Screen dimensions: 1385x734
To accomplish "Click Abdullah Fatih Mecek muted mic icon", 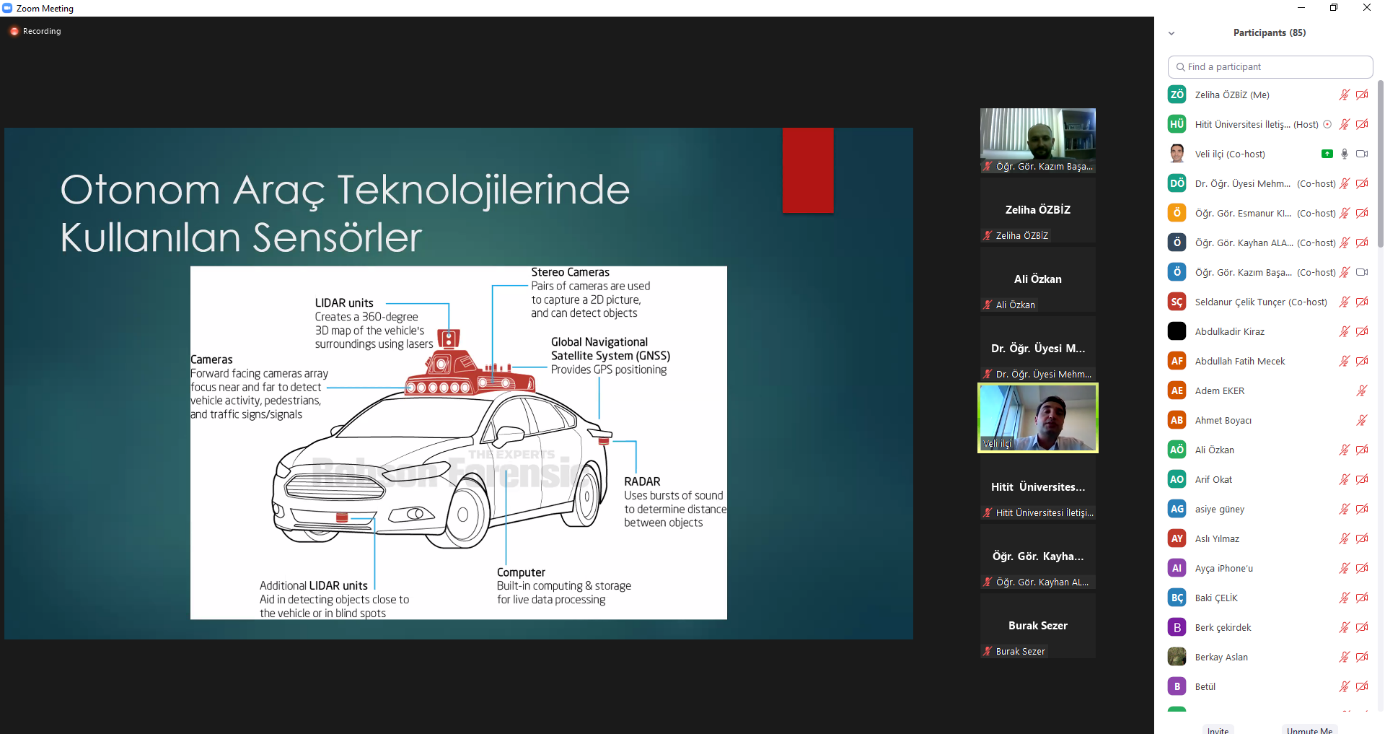I will click(1345, 361).
